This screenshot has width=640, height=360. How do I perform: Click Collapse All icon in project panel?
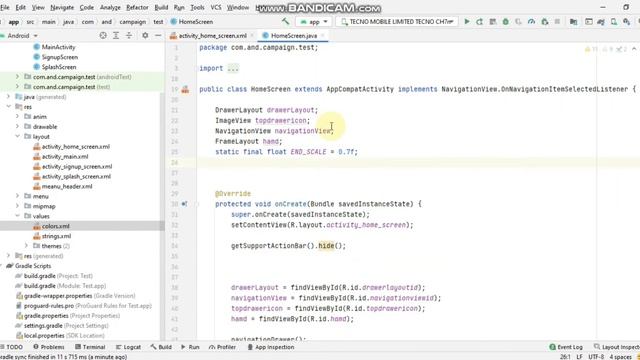[129, 36]
